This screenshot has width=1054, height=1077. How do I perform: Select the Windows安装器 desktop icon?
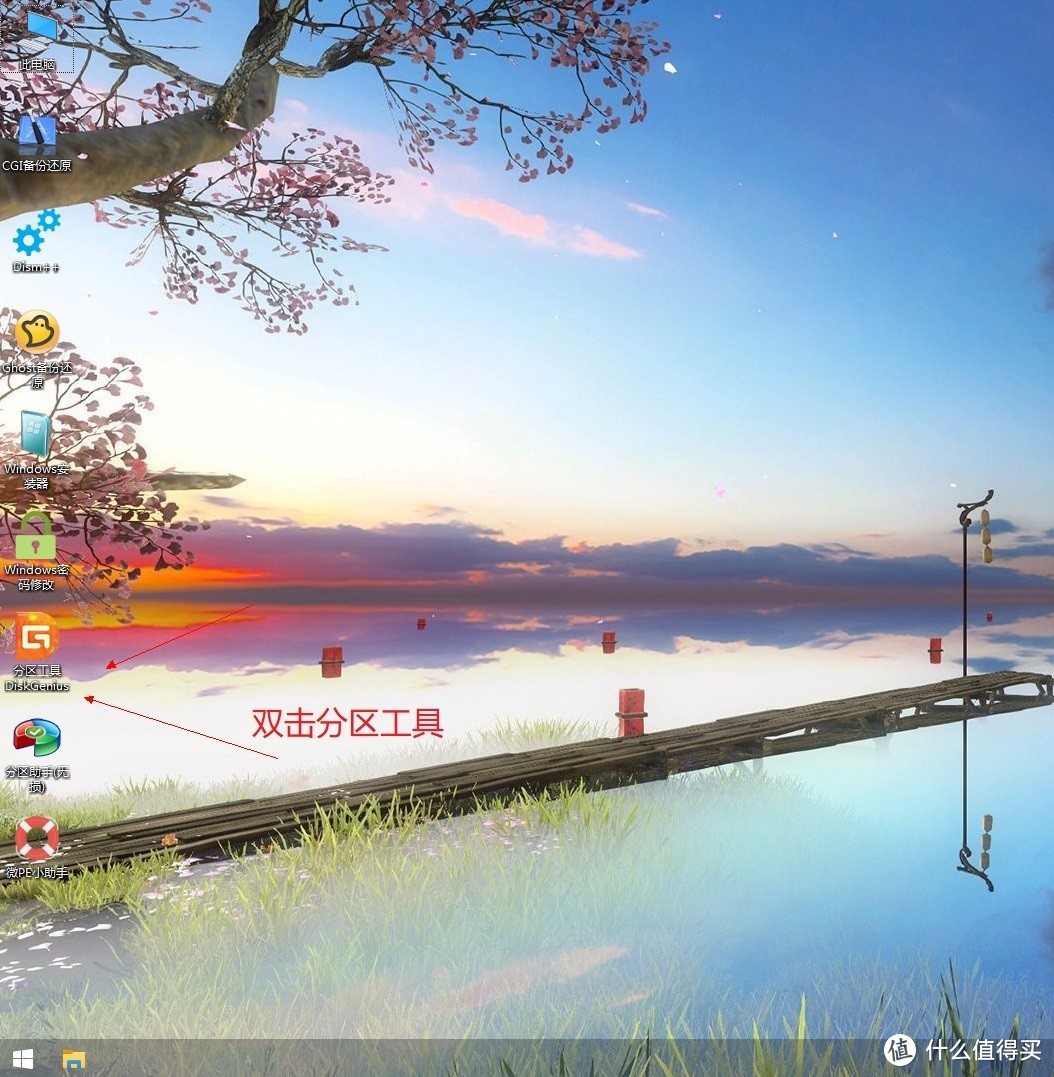[x=36, y=450]
